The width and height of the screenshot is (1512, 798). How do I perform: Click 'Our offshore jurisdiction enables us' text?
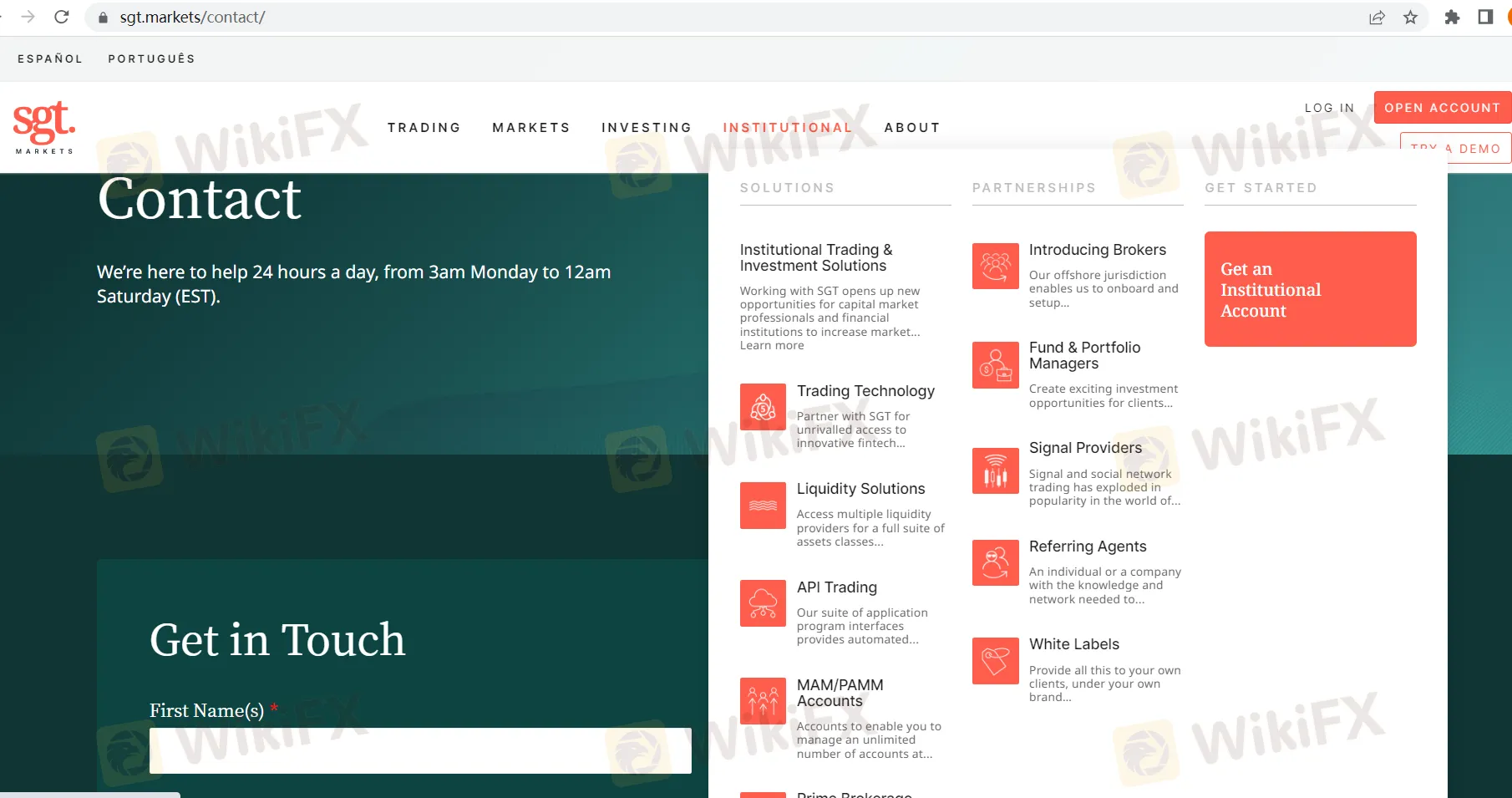pyautogui.click(x=1104, y=288)
